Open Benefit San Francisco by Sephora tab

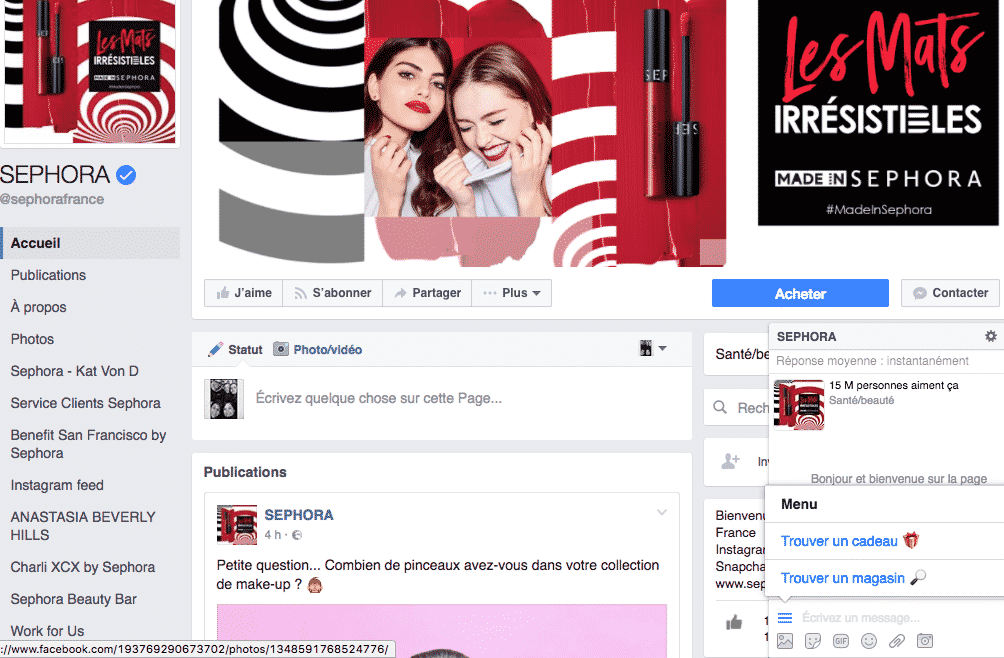[x=90, y=444]
